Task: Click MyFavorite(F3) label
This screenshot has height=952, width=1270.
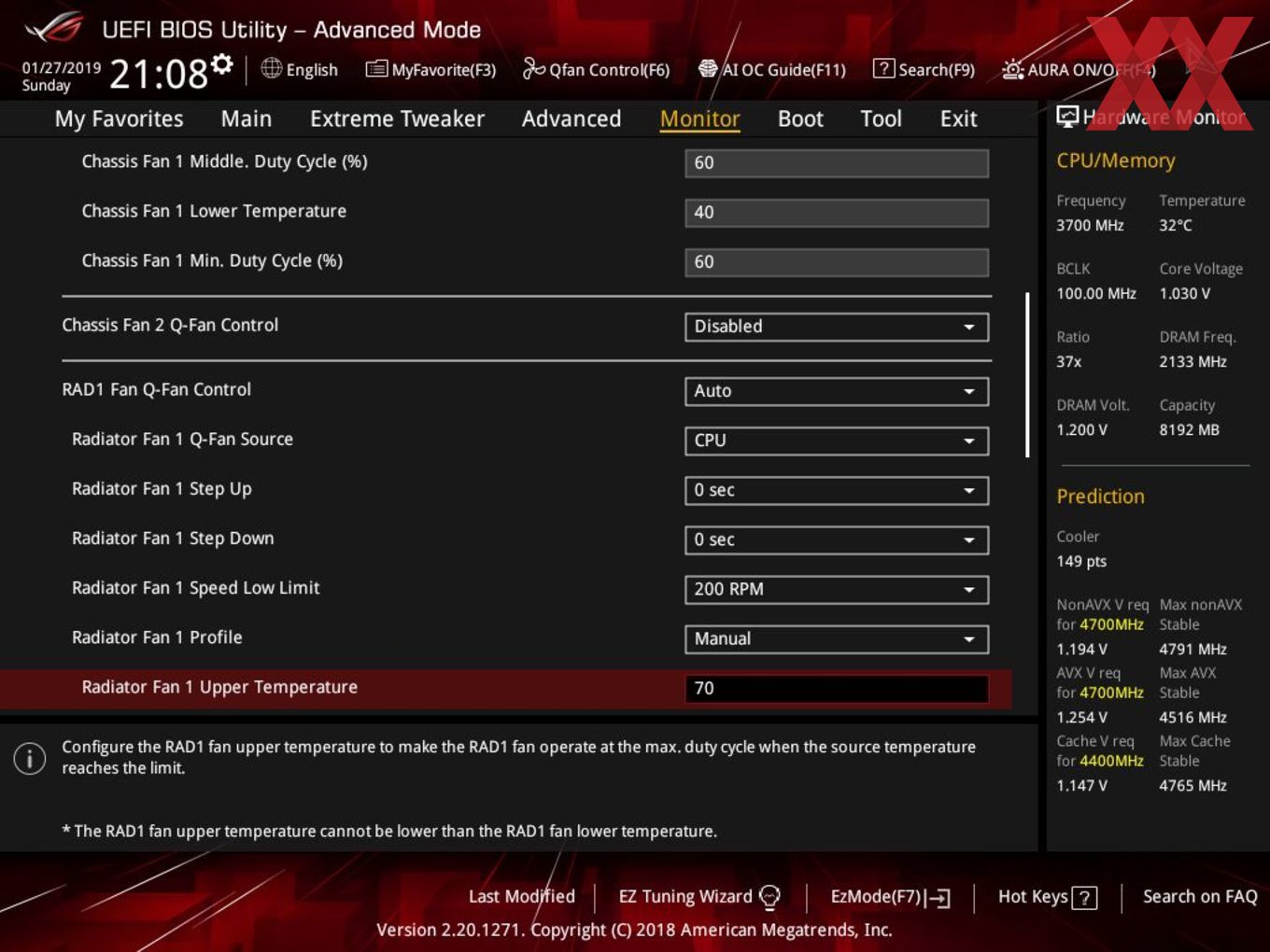Action: [444, 70]
